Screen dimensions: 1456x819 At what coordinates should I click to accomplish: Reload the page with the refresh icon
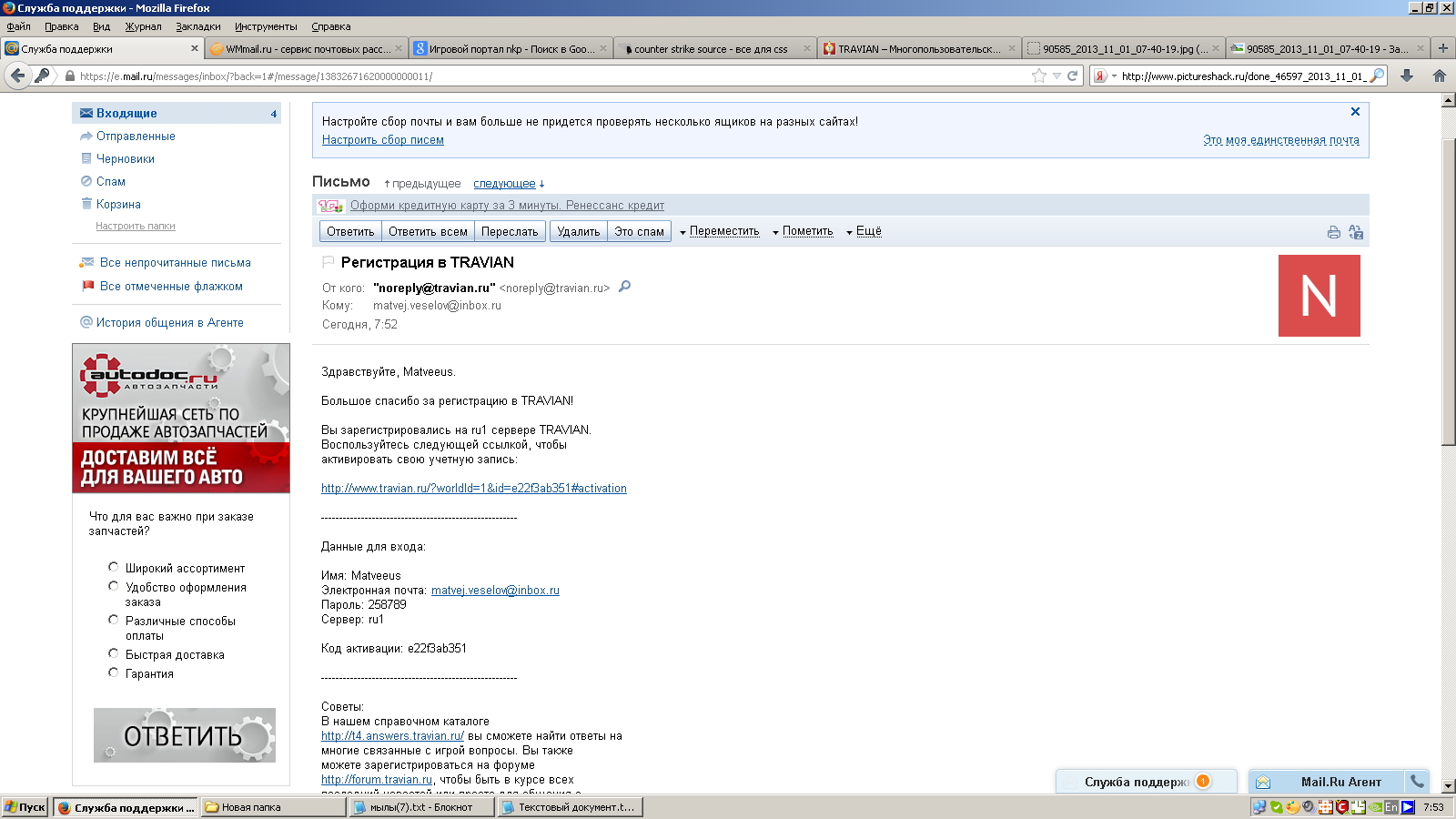[x=1072, y=76]
